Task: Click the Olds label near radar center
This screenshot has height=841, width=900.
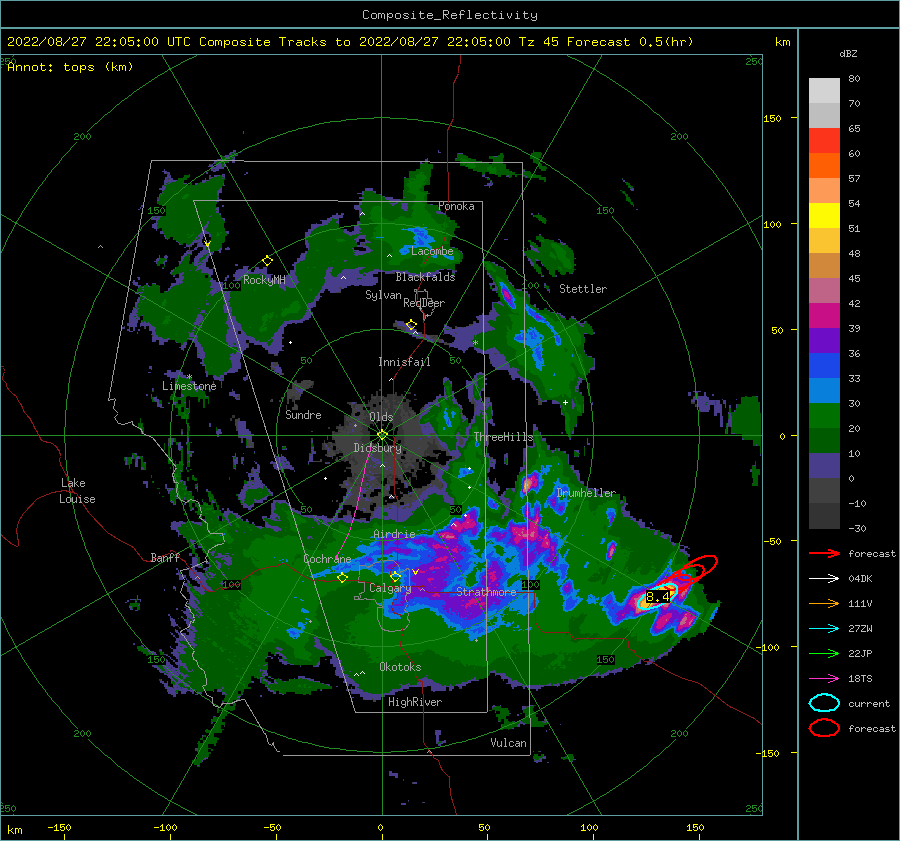Action: (x=381, y=417)
